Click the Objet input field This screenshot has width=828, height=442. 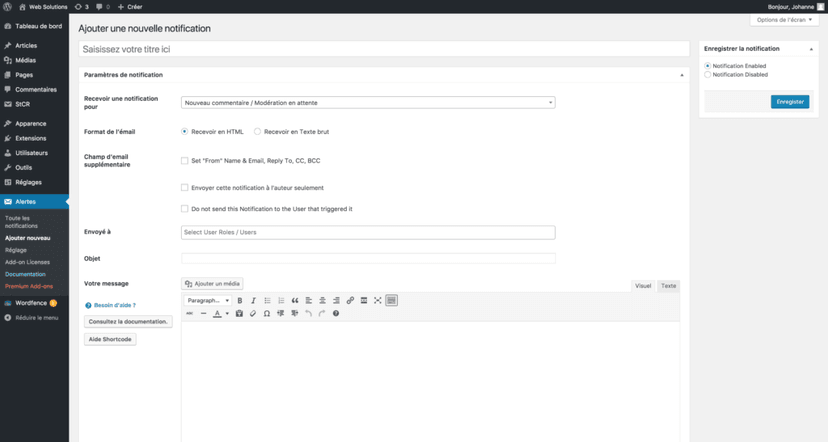pos(368,258)
